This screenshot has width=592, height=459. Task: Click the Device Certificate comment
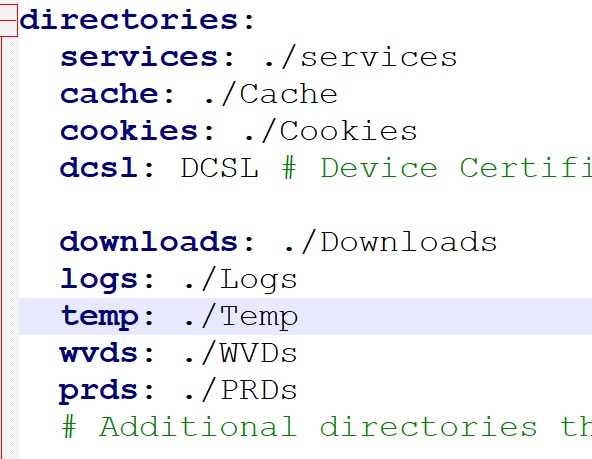(437, 168)
